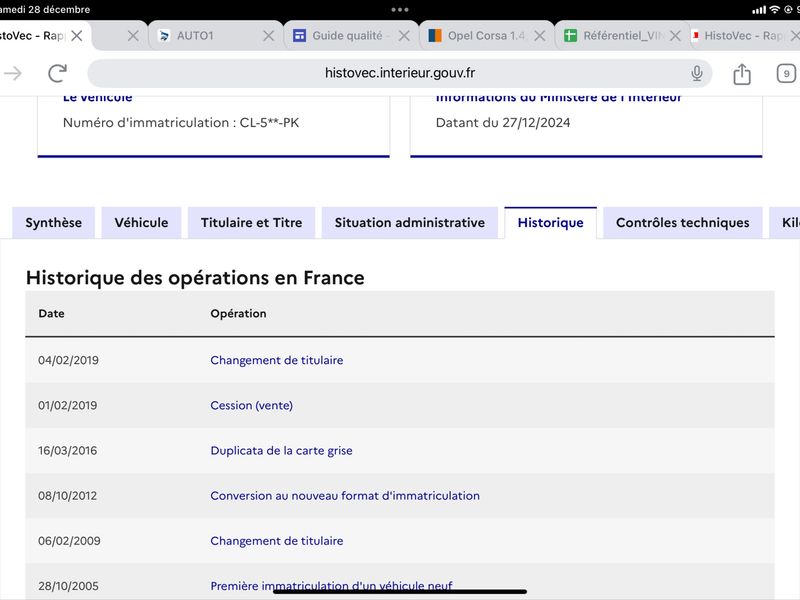Tap the date in the status bar
The image size is (800, 600).
(x=45, y=10)
